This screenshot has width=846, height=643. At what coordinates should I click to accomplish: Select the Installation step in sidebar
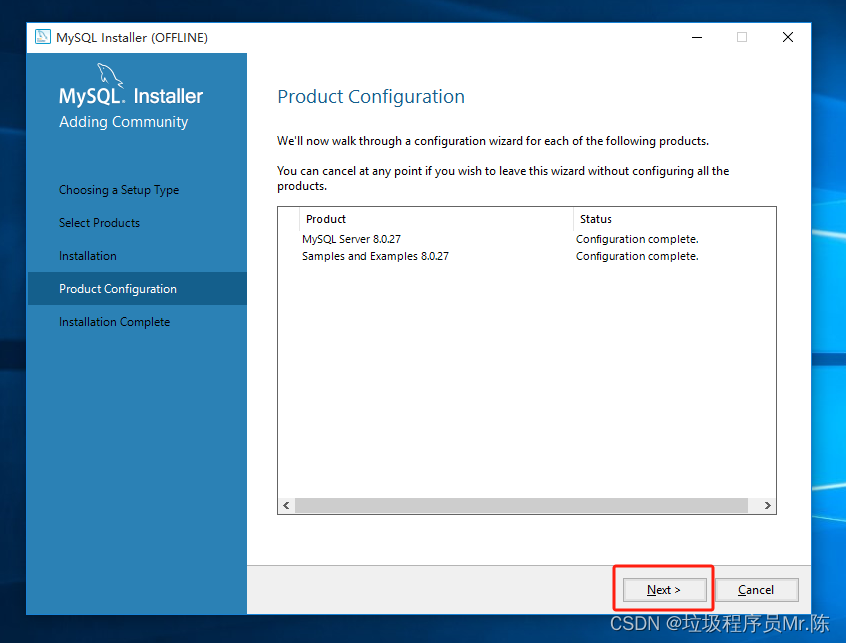(88, 256)
